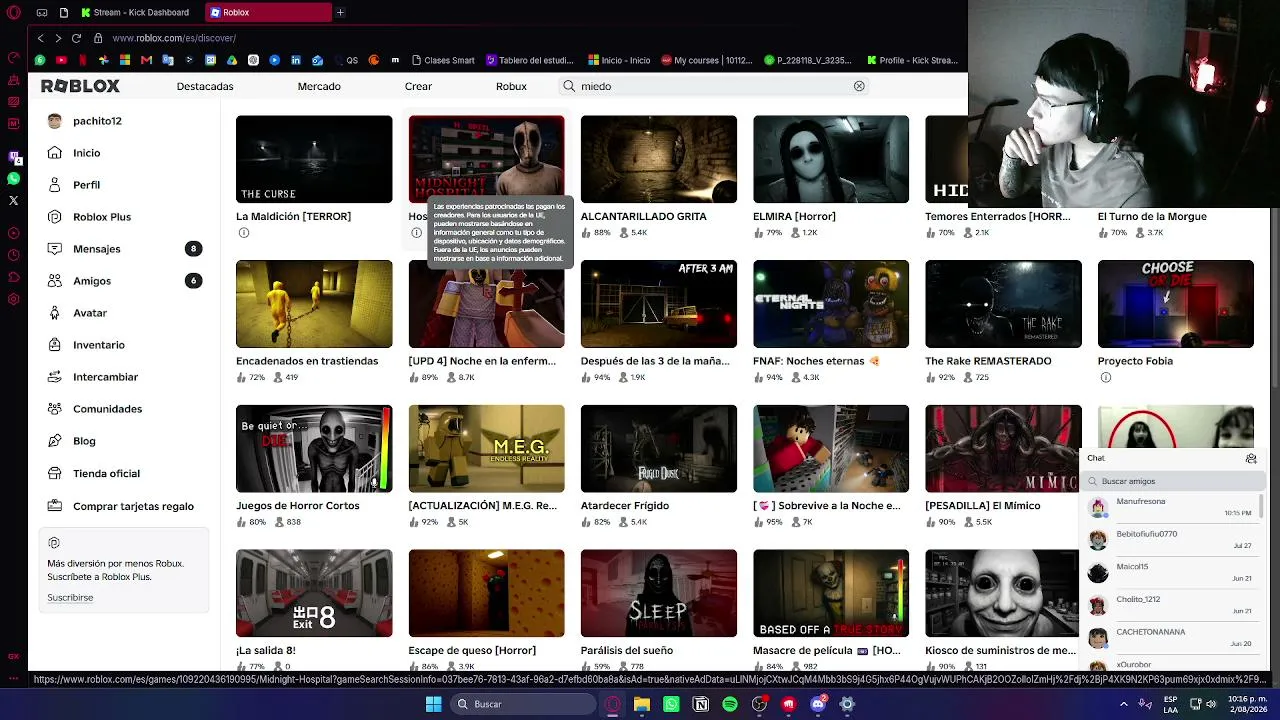Open the pachito12 profile link
Screen dimensions: 1280x720
click(x=97, y=121)
